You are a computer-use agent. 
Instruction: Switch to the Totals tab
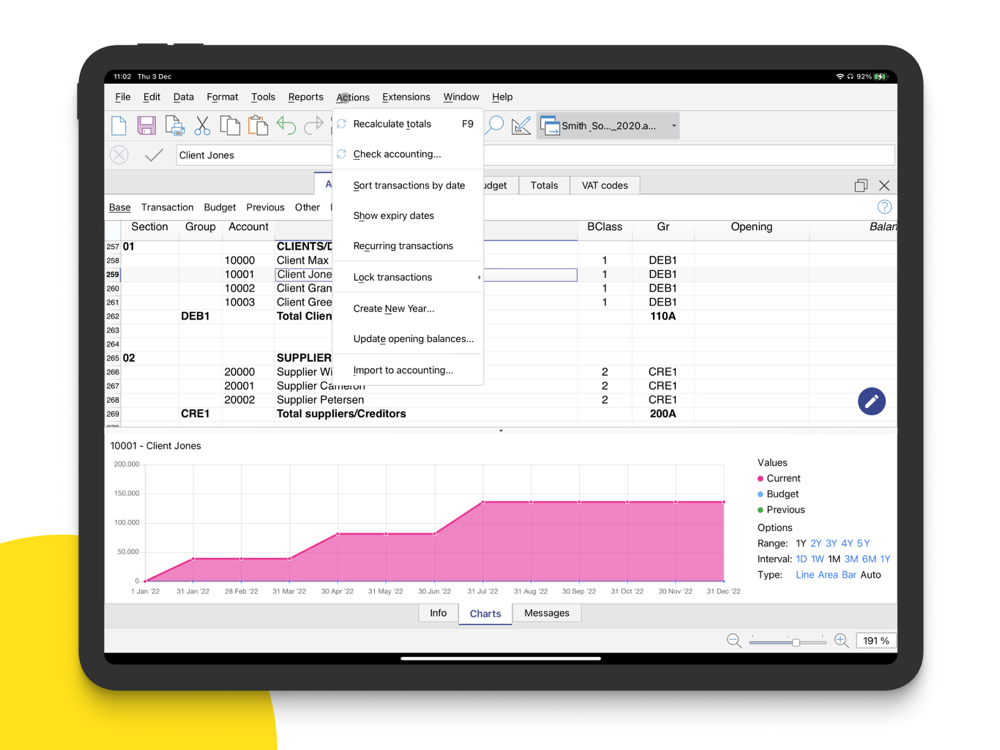pos(544,186)
